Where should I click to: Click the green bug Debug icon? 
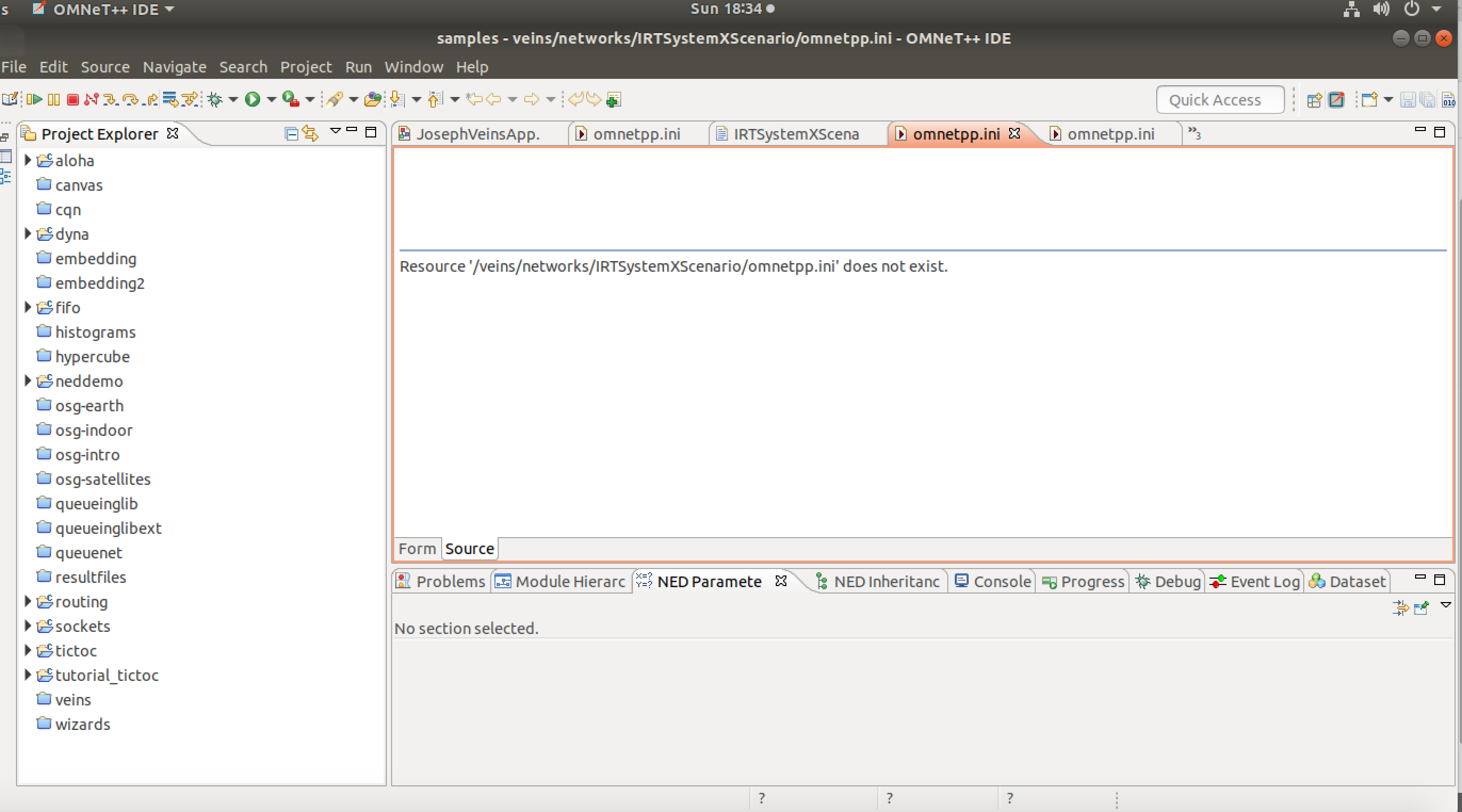(x=215, y=100)
